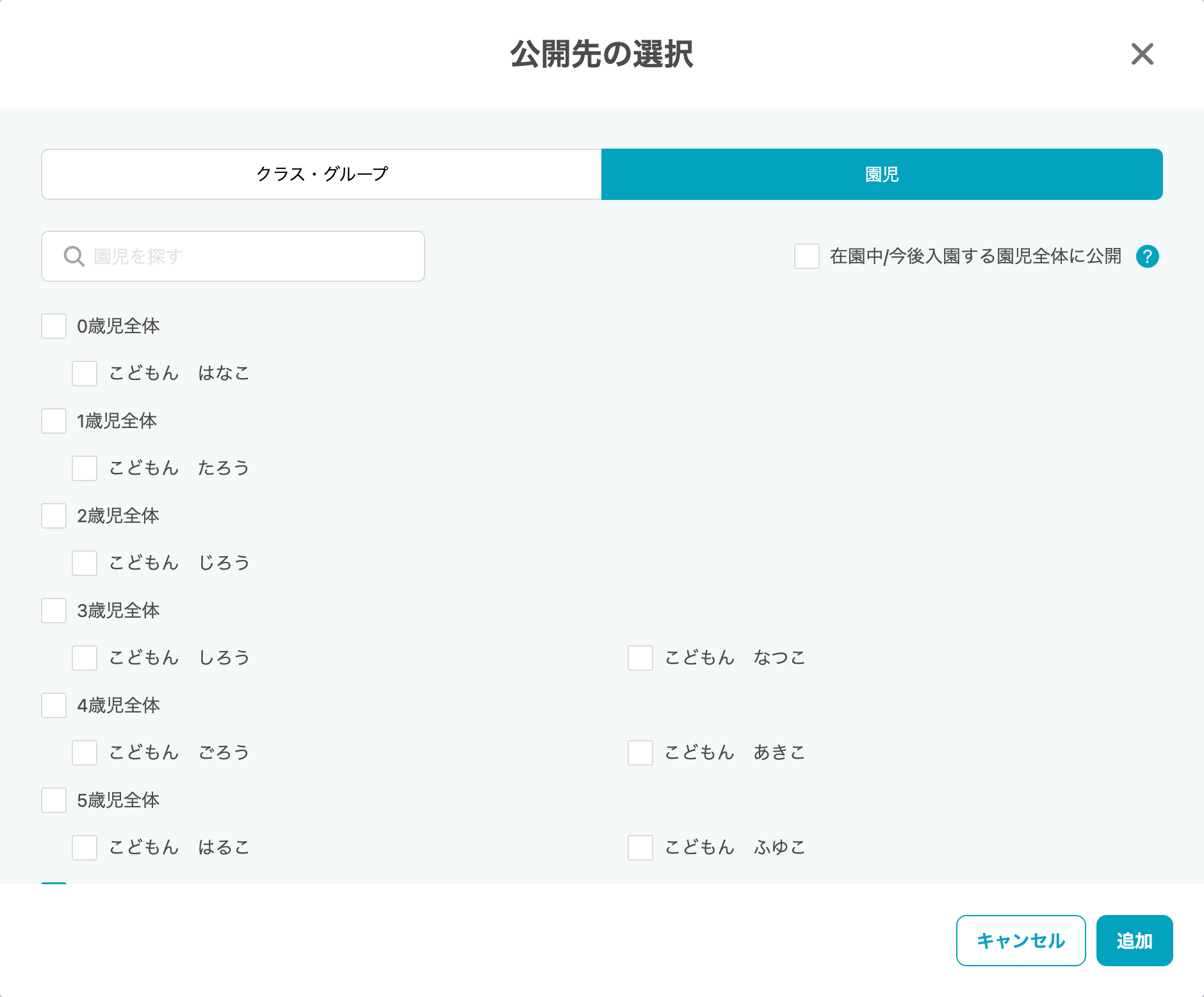Click the help question mark icon
The height and width of the screenshot is (997, 1204).
point(1147,256)
